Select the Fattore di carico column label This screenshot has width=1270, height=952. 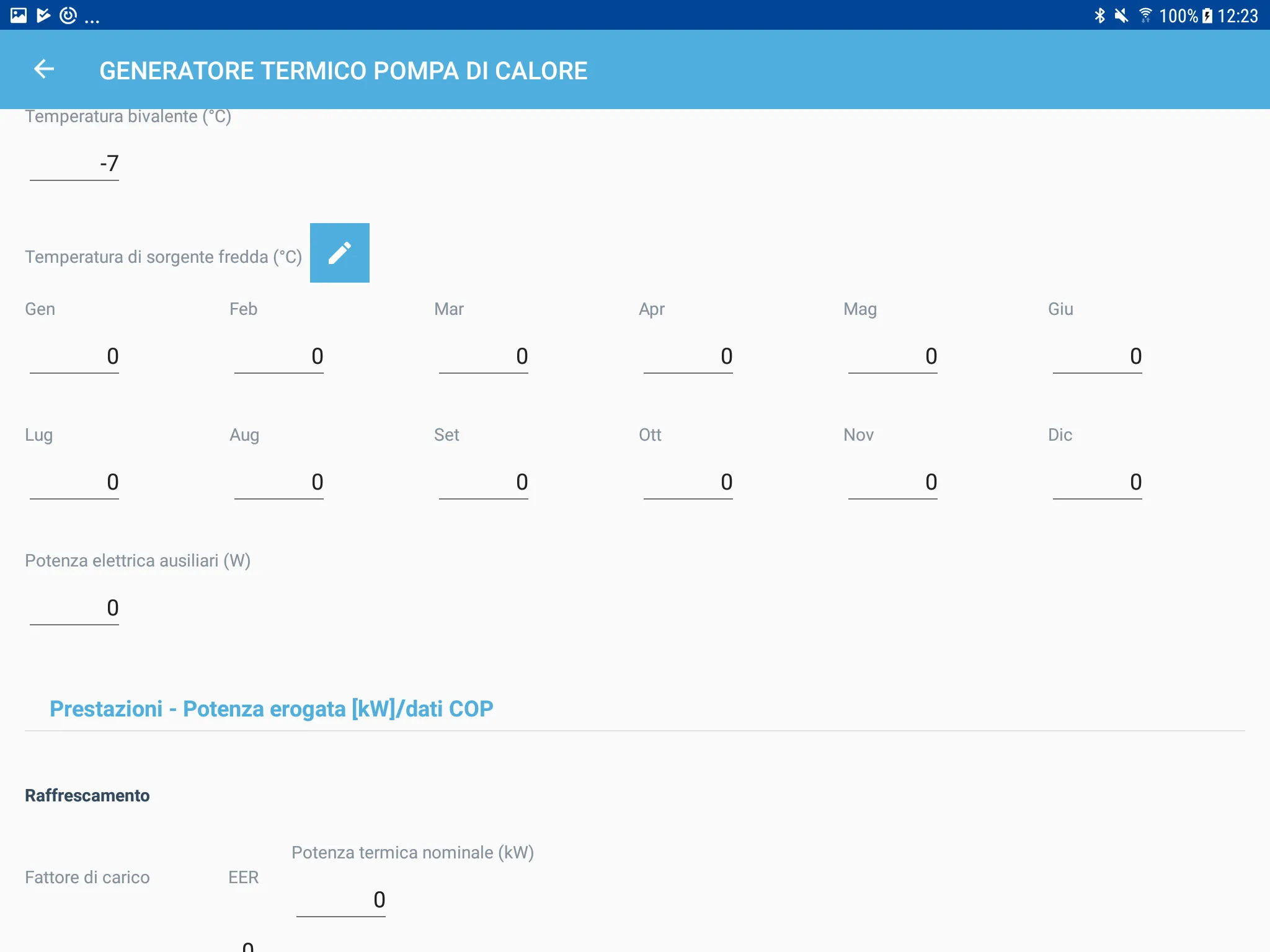pos(87,878)
